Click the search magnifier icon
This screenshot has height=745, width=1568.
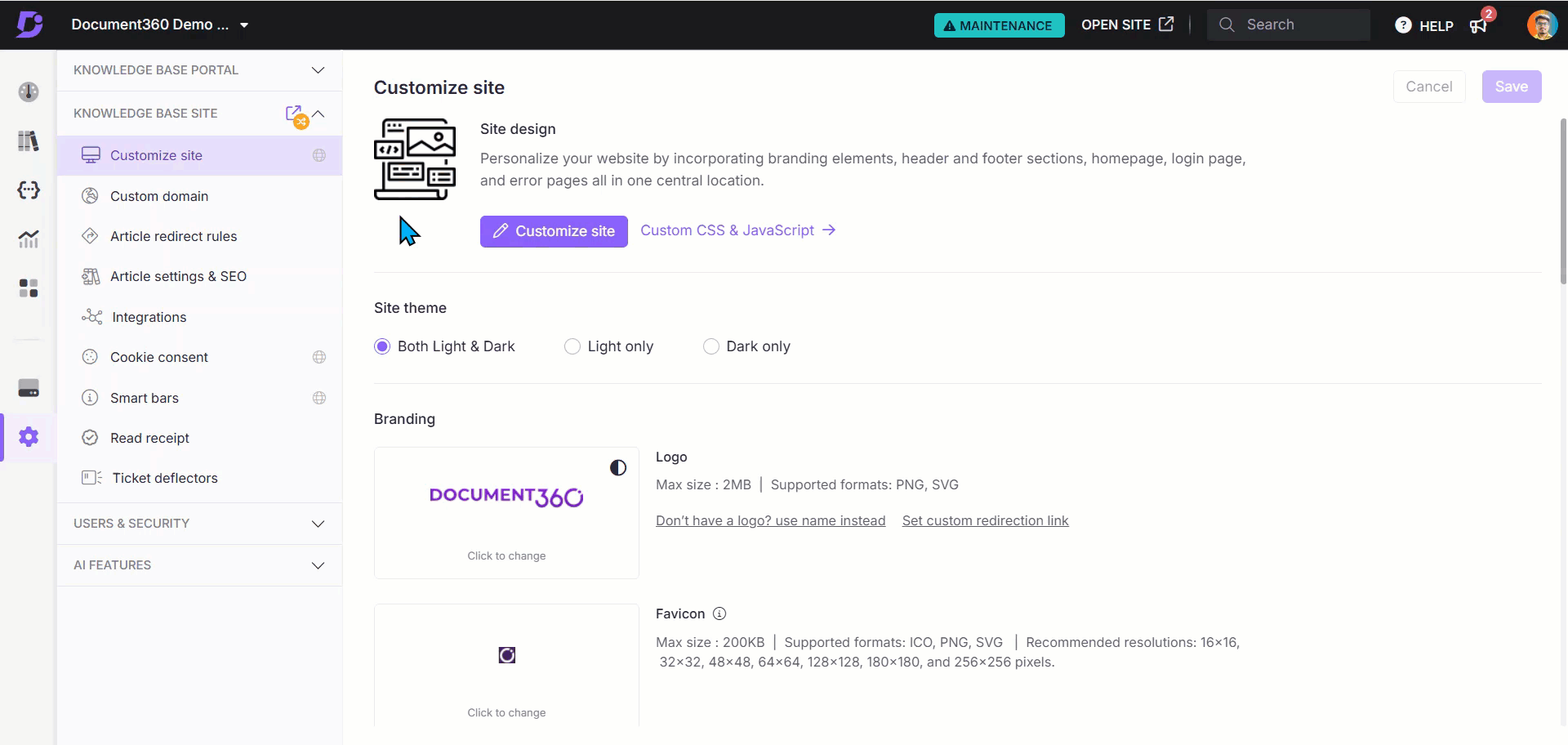pyautogui.click(x=1227, y=25)
